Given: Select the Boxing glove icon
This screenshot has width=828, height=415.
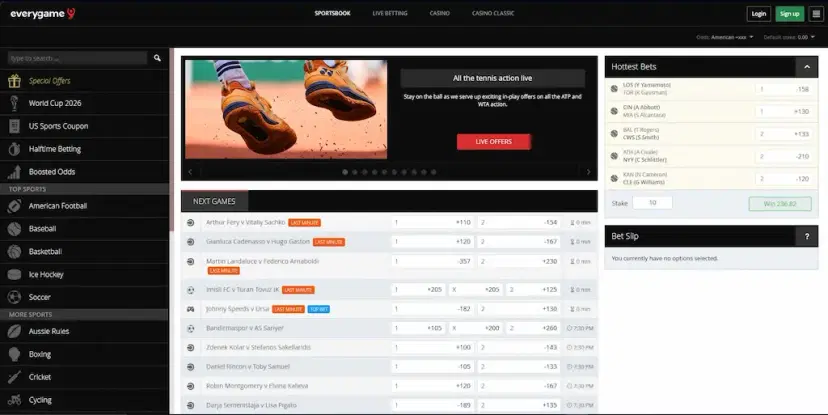Looking at the screenshot, I should coord(14,354).
